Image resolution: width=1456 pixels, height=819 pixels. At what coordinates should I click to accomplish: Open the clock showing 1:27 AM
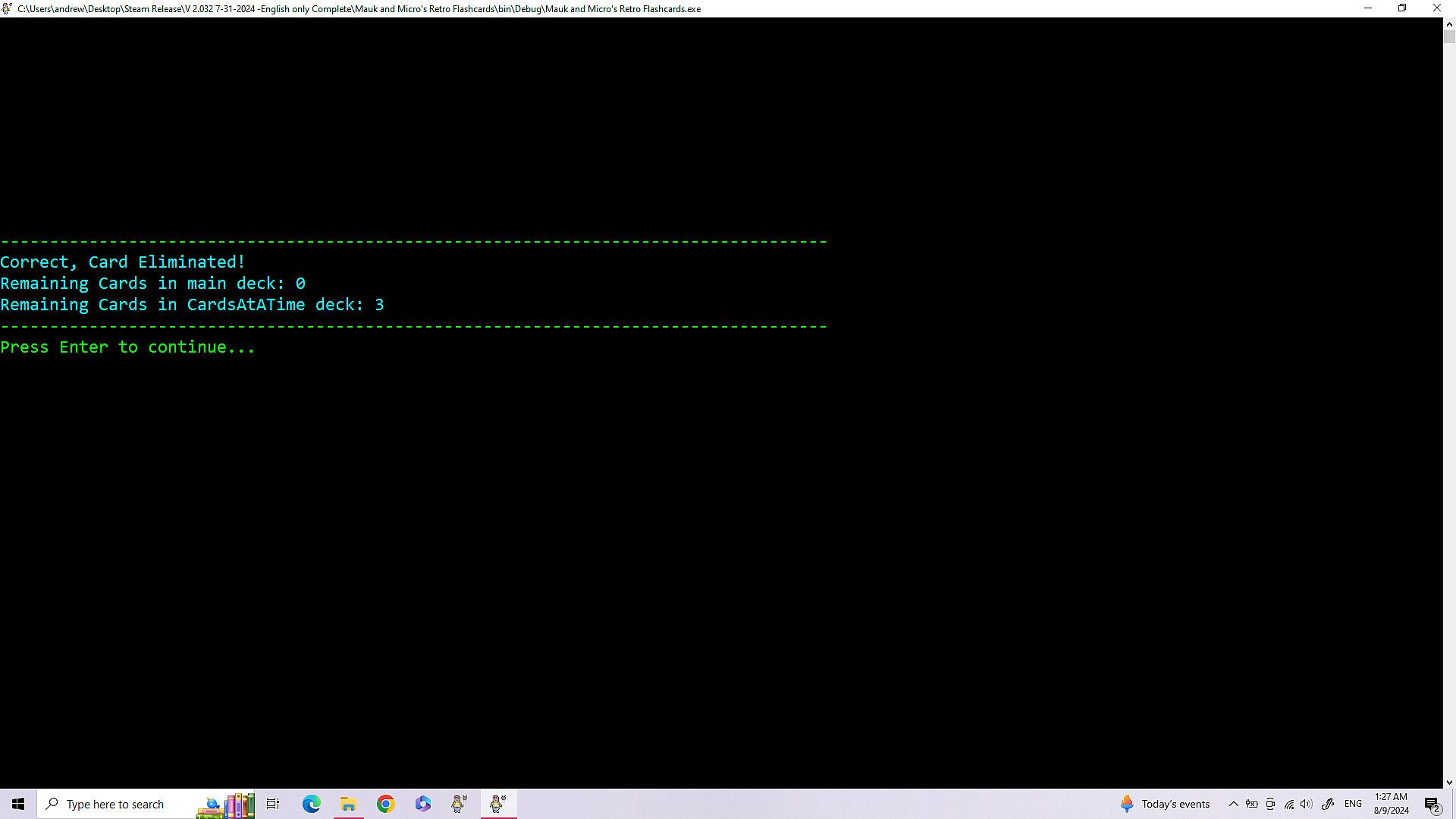1391,804
